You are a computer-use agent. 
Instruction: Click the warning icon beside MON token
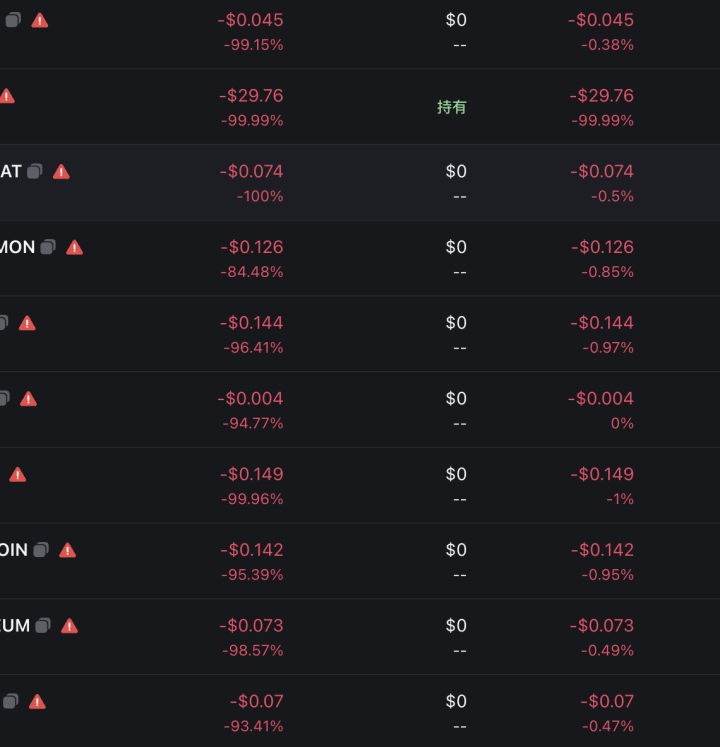coord(74,247)
